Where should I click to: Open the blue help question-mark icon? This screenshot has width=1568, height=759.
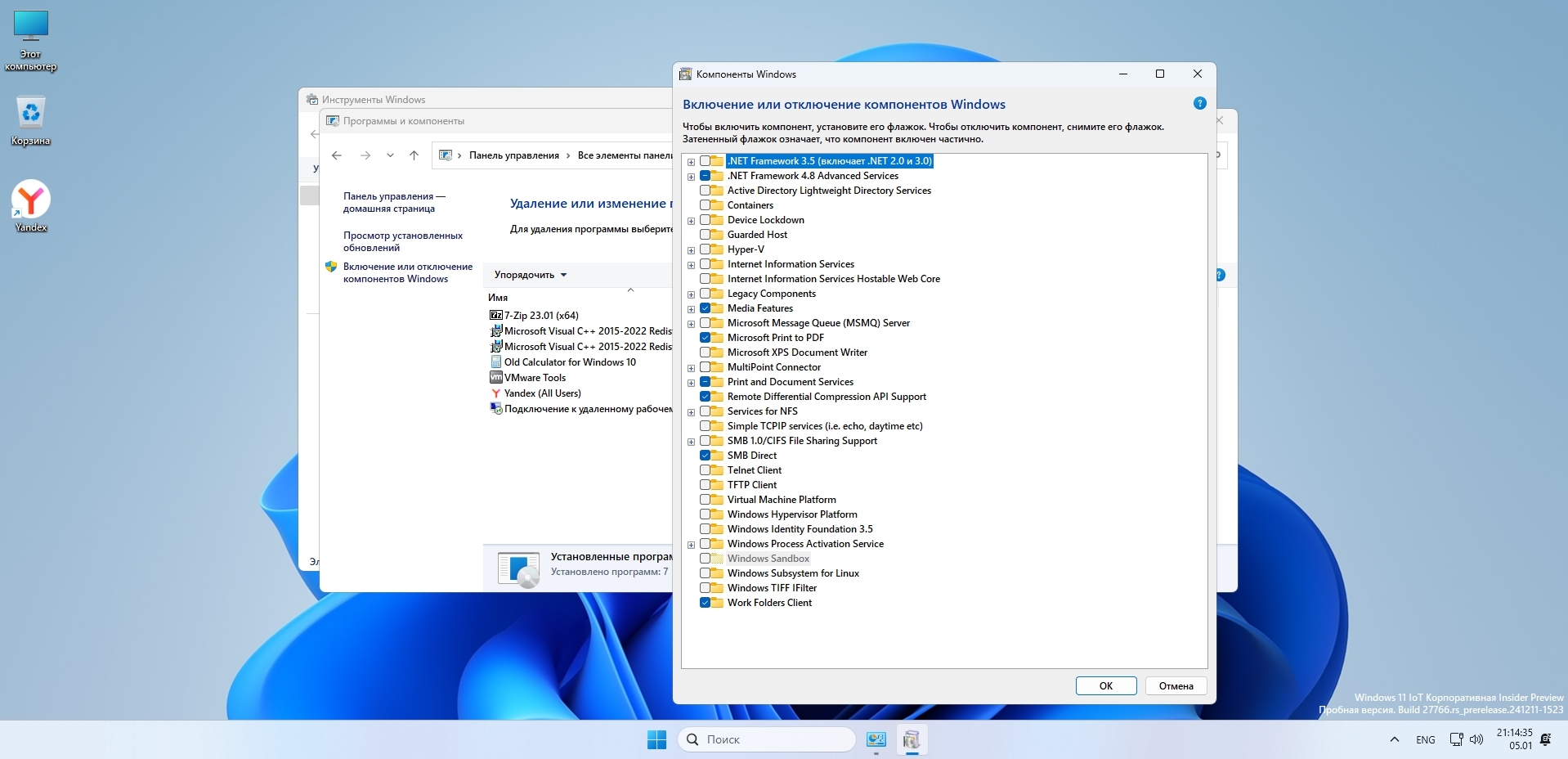[1199, 103]
